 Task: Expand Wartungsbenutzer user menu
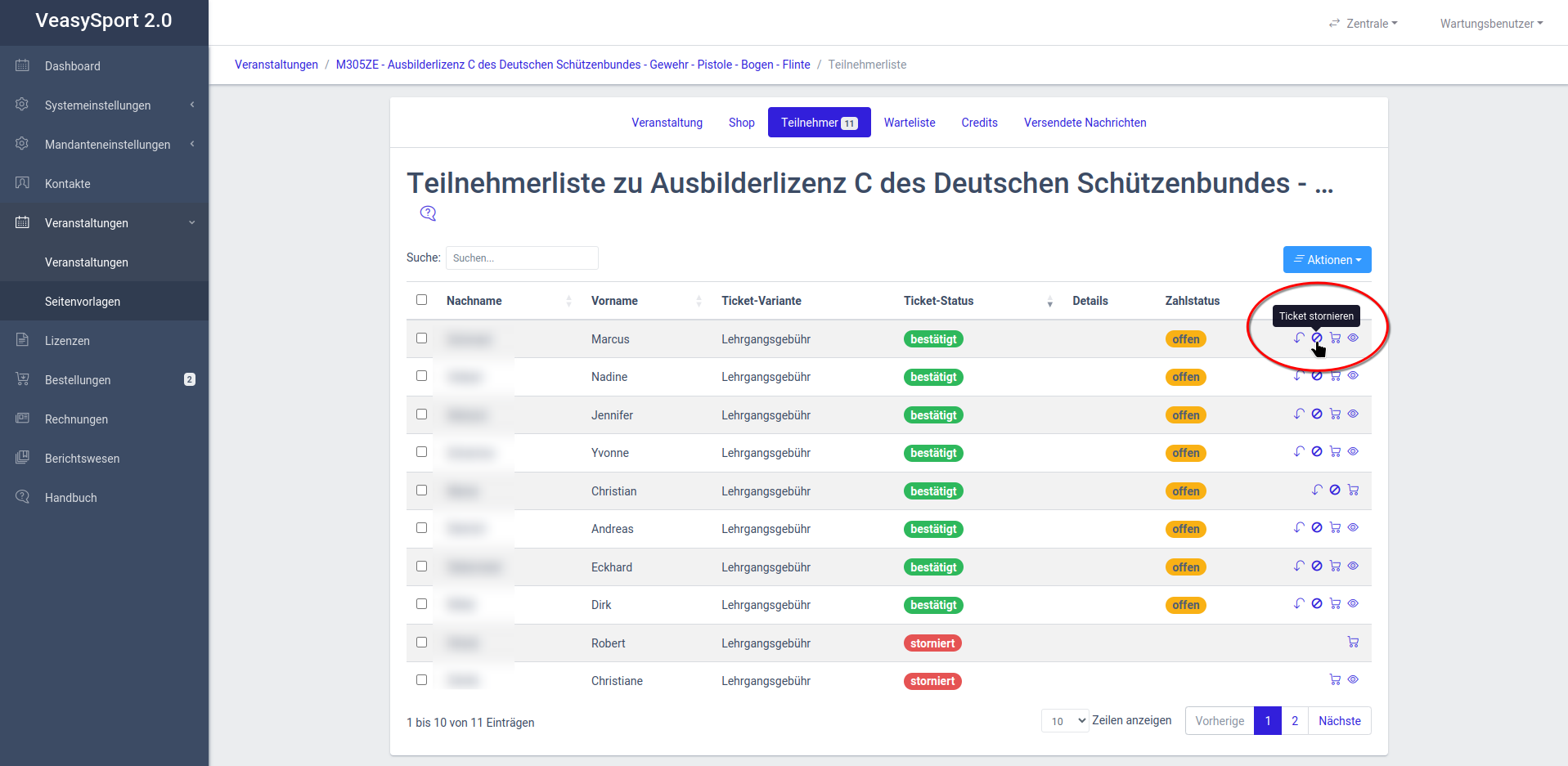1490,24
